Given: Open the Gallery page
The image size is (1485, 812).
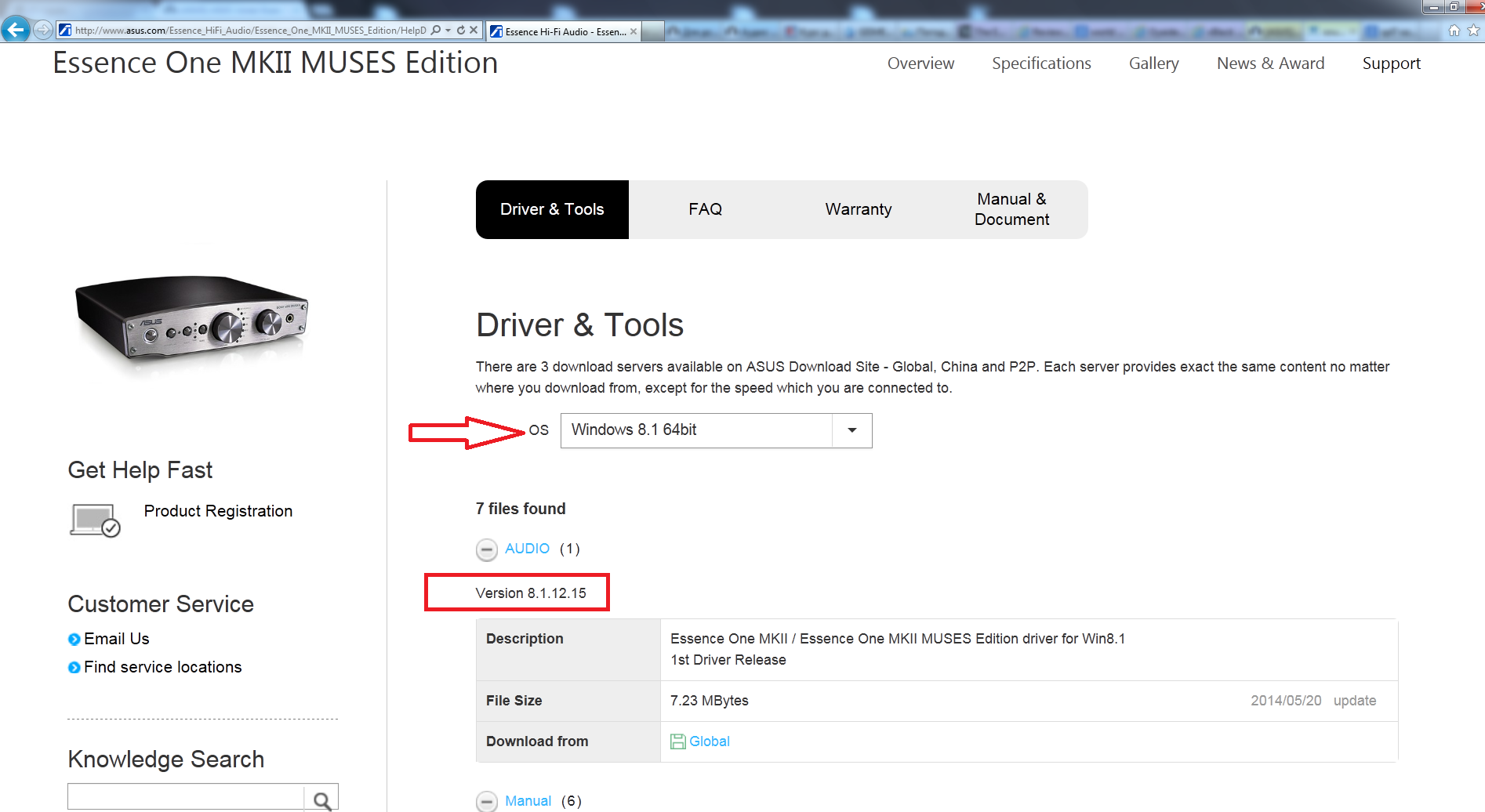Looking at the screenshot, I should point(1153,63).
